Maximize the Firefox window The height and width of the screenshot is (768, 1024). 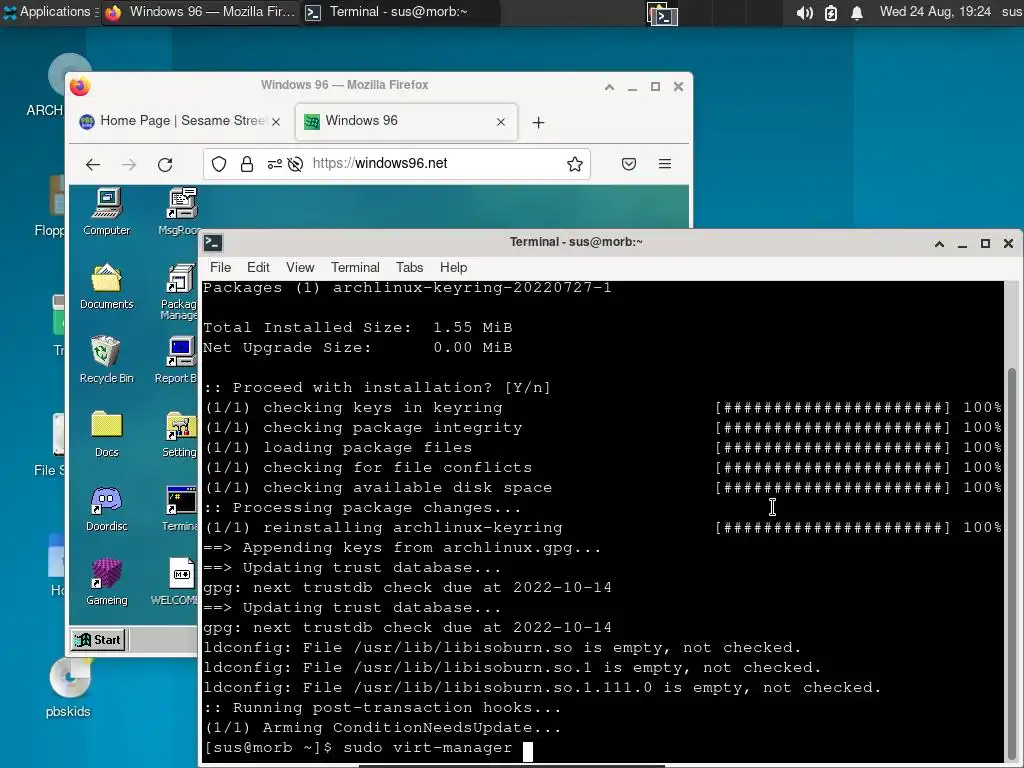click(x=655, y=87)
